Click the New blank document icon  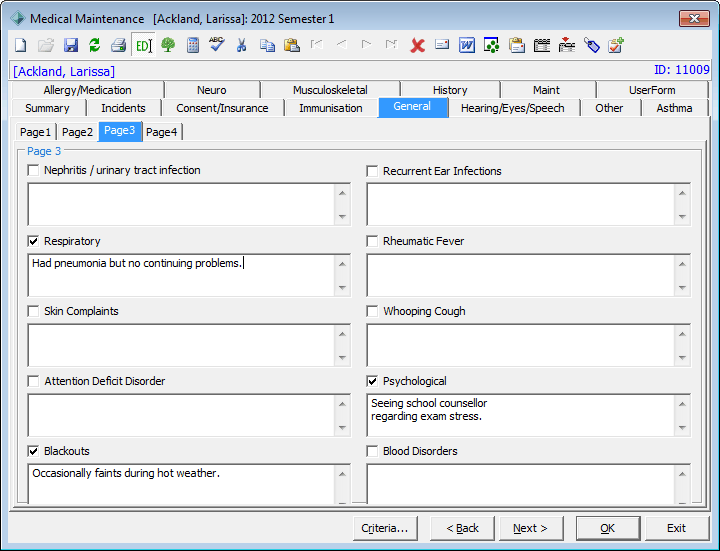click(21, 45)
